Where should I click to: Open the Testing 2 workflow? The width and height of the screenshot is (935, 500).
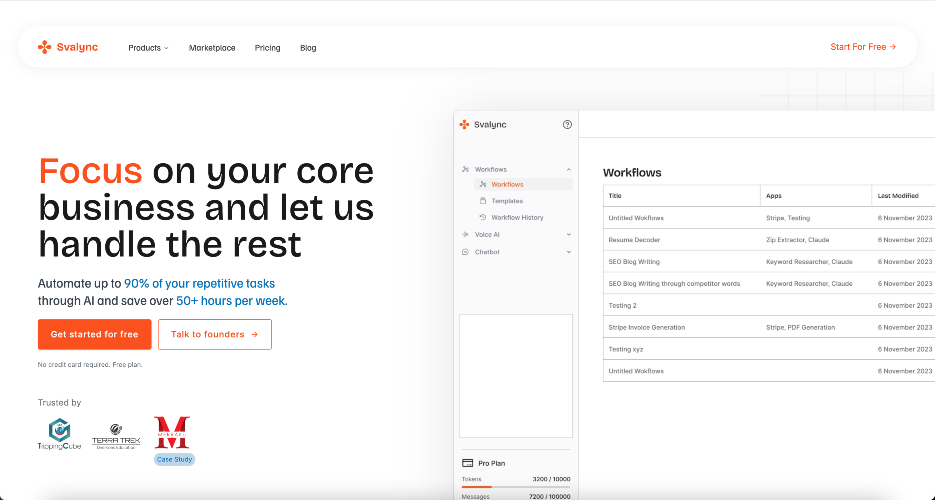click(x=769, y=305)
